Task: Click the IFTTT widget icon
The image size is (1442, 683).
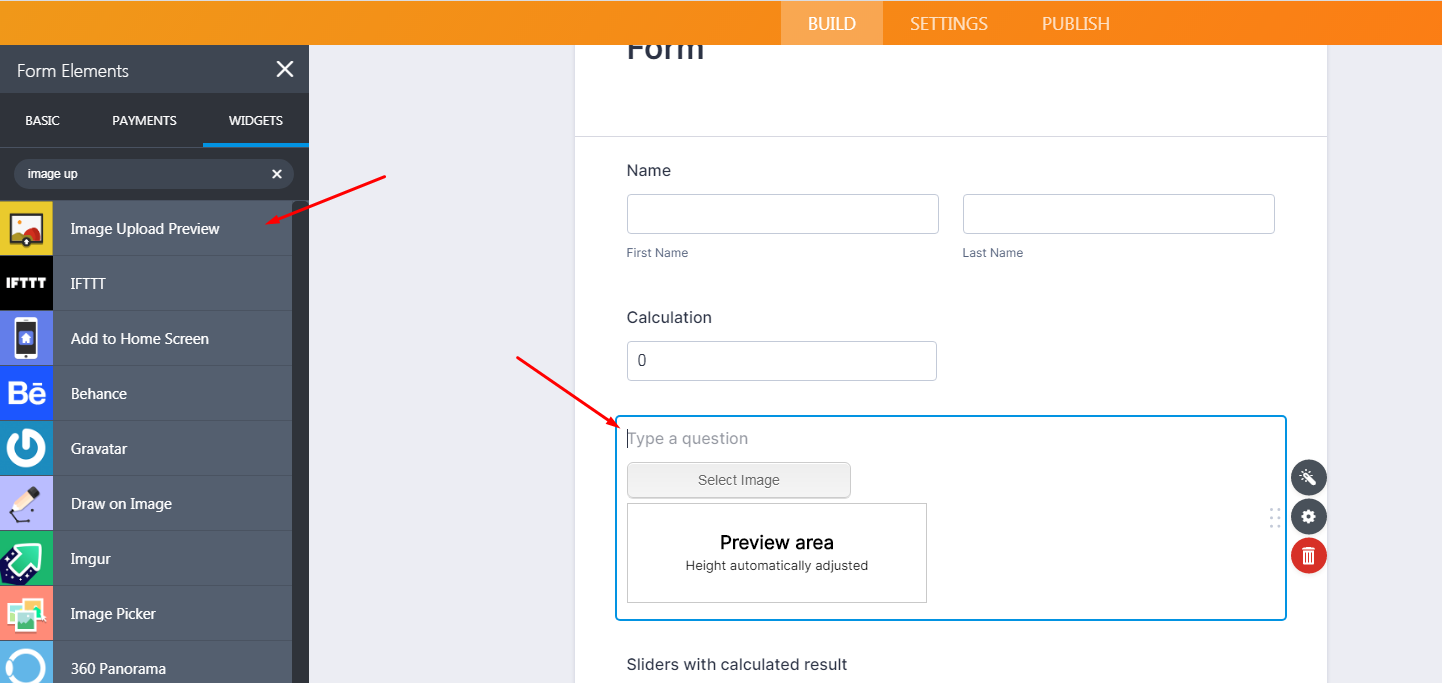Action: pos(26,283)
